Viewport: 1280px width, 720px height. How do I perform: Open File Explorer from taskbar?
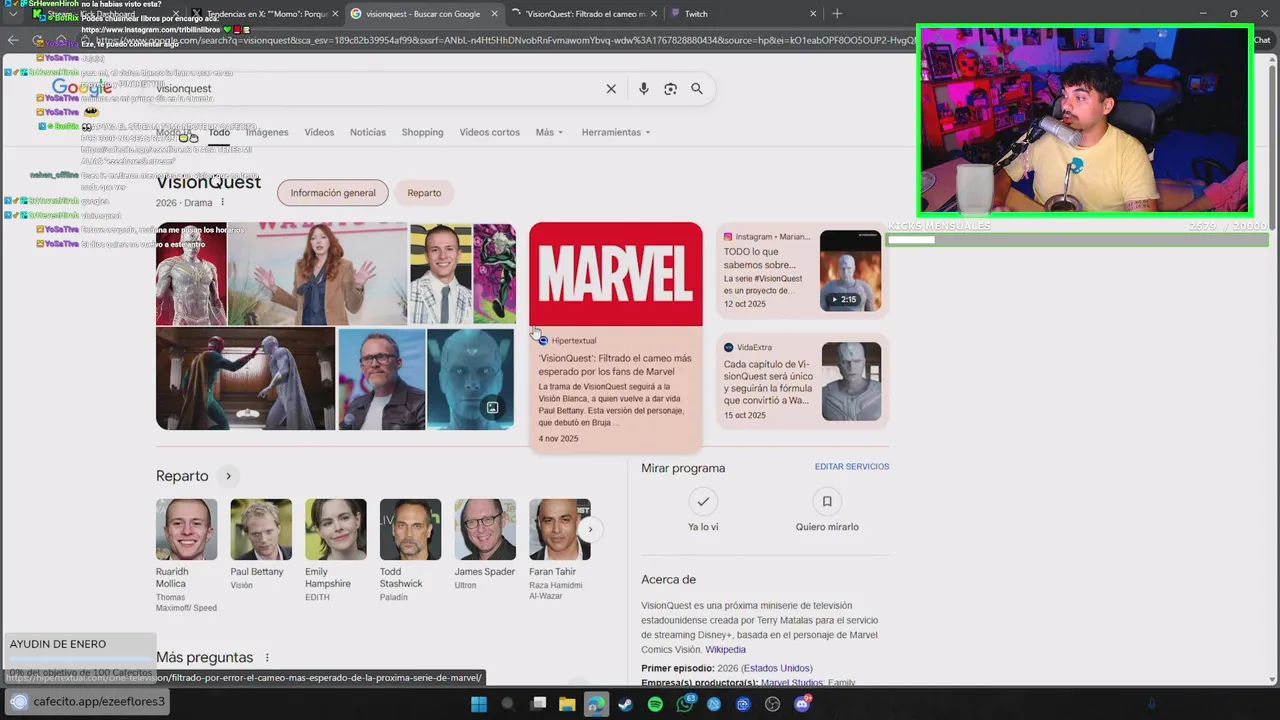[x=567, y=704]
